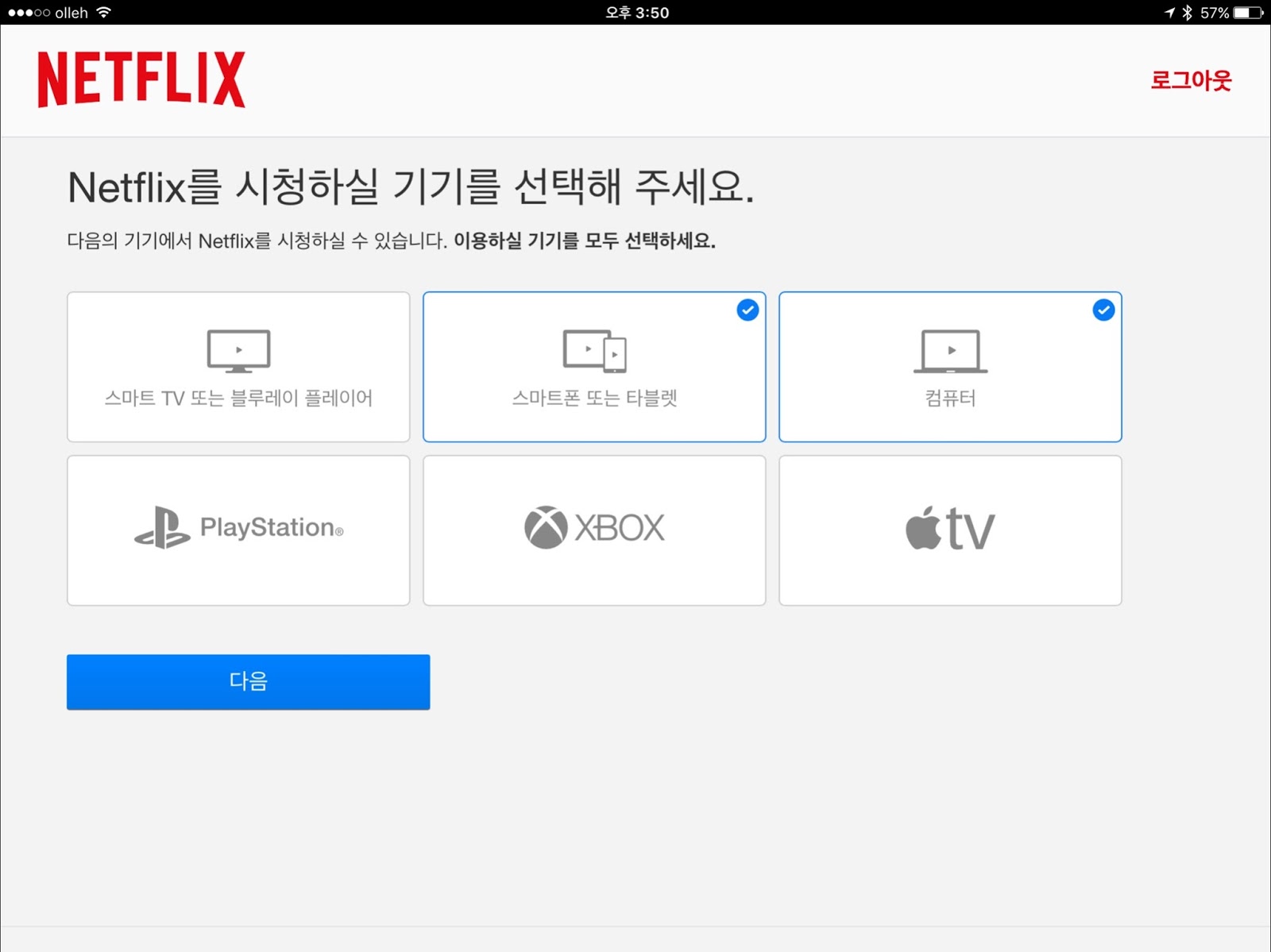
Task: Click the laptop computer icon
Action: [x=950, y=351]
